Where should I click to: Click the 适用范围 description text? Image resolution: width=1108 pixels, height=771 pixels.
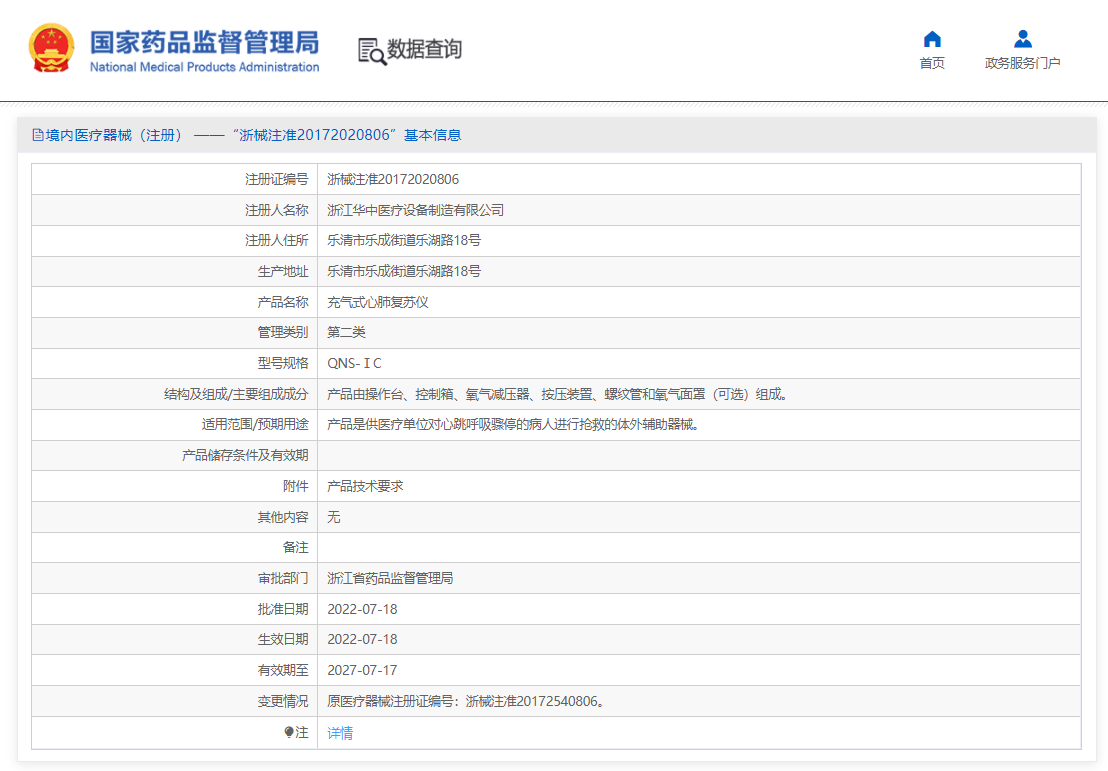coord(513,425)
